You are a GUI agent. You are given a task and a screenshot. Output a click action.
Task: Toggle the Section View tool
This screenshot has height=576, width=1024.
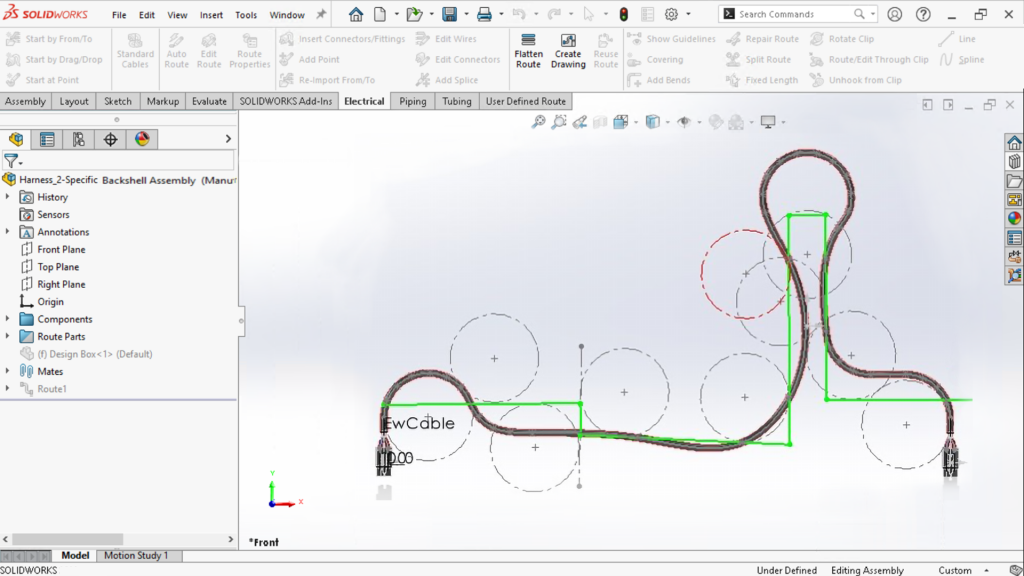point(600,120)
